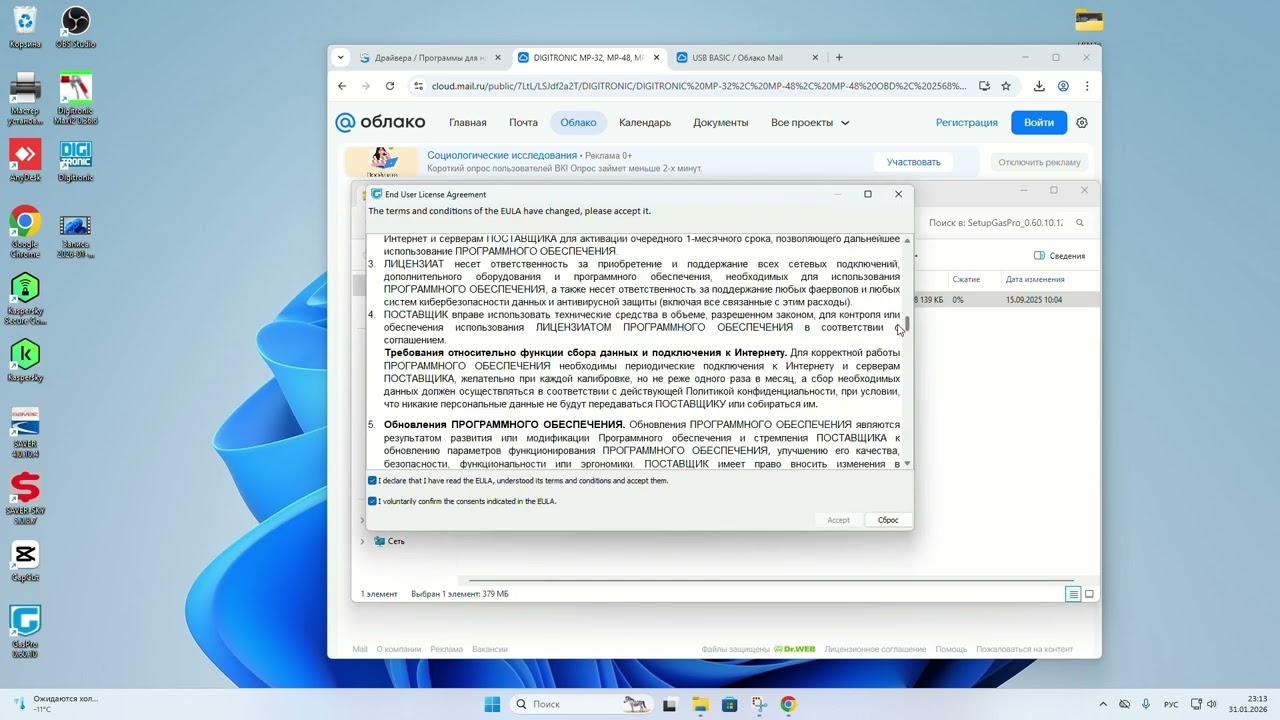Open the Digitronic desktop shortcut

point(75,160)
